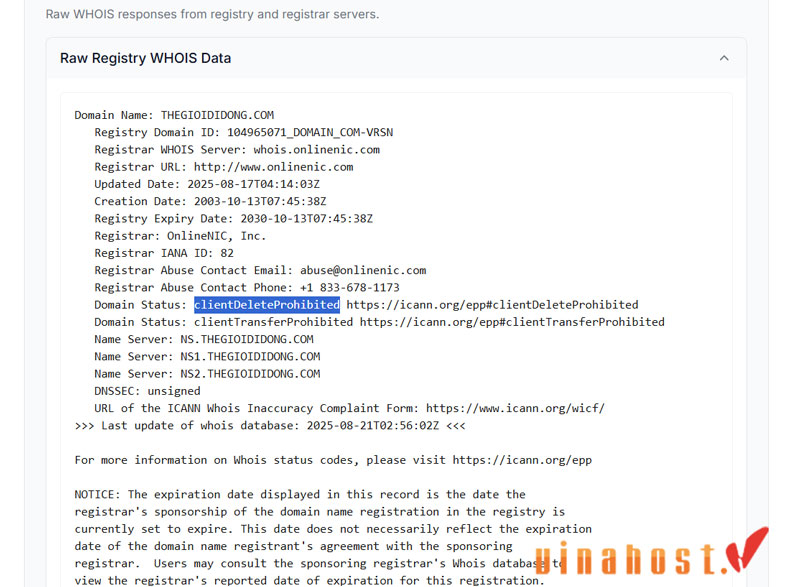
Task: Click the icann.org/epp#clientTransferProhibited URL
Action: coord(512,322)
